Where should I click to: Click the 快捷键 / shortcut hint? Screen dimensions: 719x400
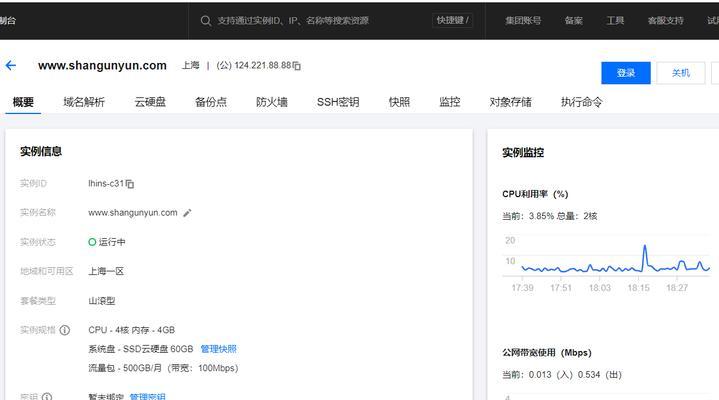[x=453, y=20]
